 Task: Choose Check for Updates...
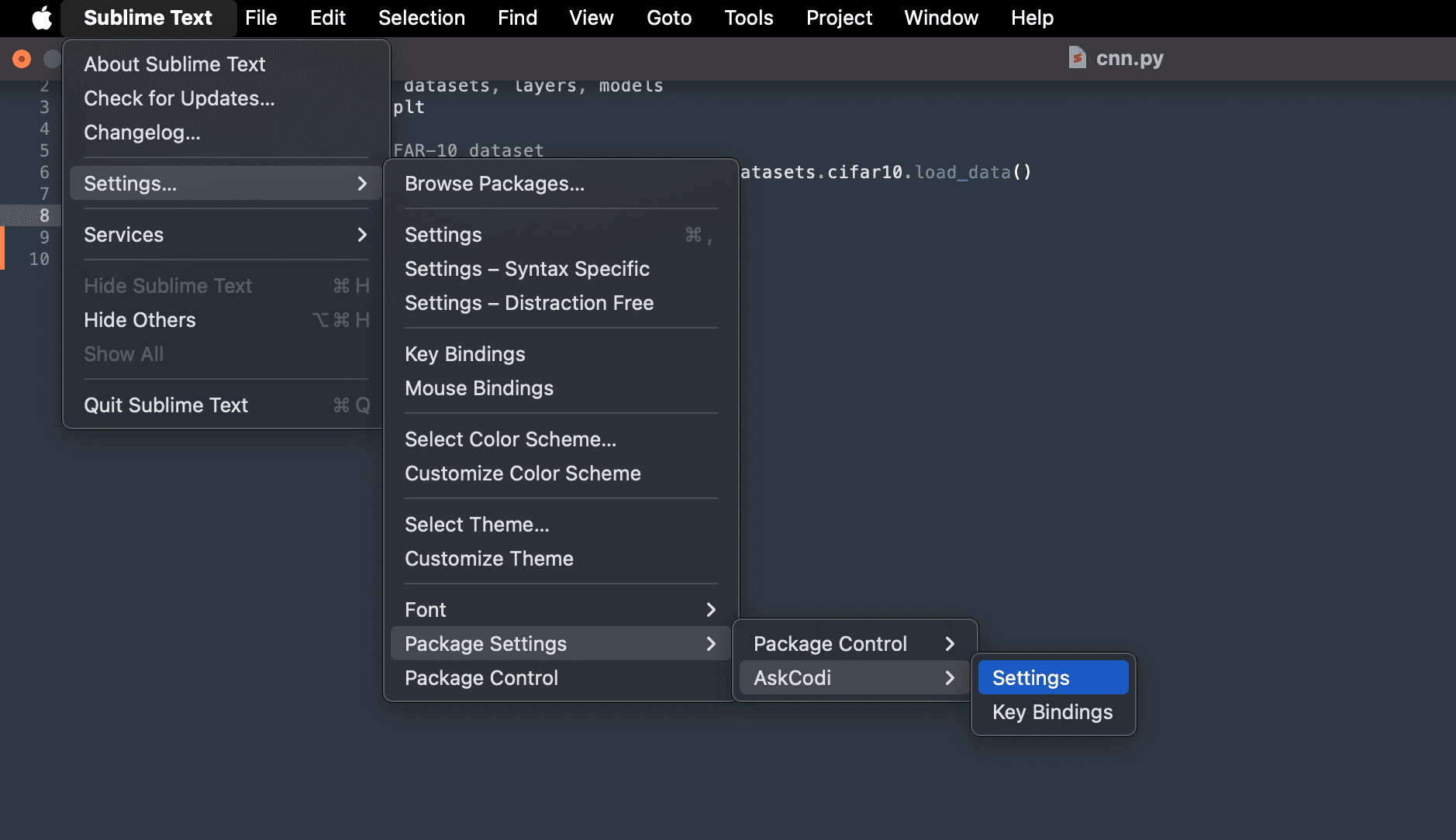coord(225,98)
